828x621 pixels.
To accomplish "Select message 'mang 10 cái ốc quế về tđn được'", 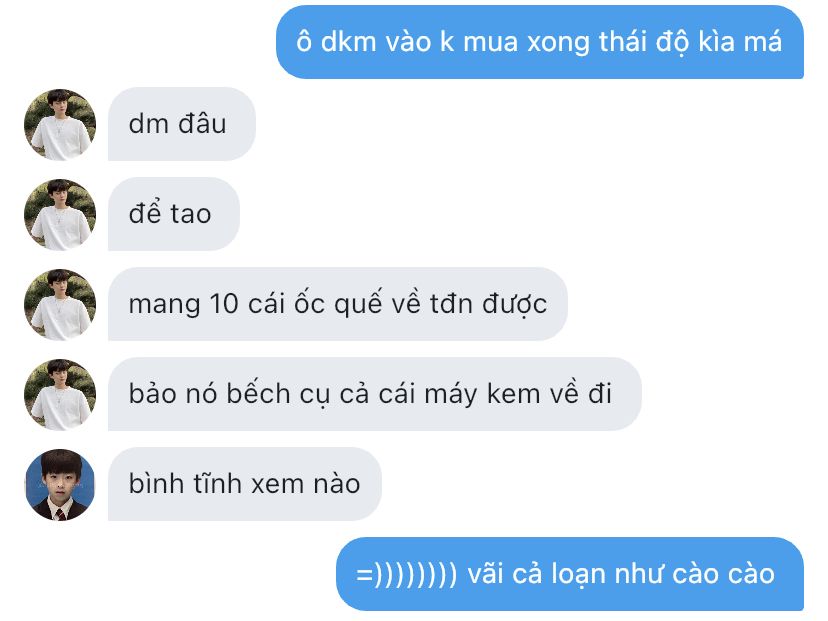I will point(337,304).
